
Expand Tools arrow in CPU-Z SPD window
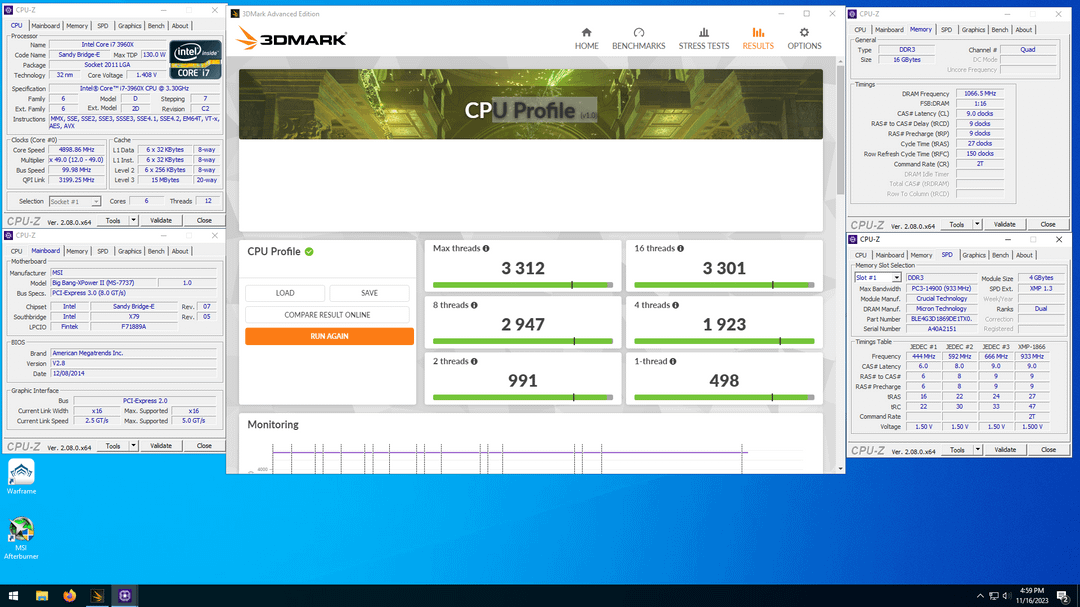(977, 450)
